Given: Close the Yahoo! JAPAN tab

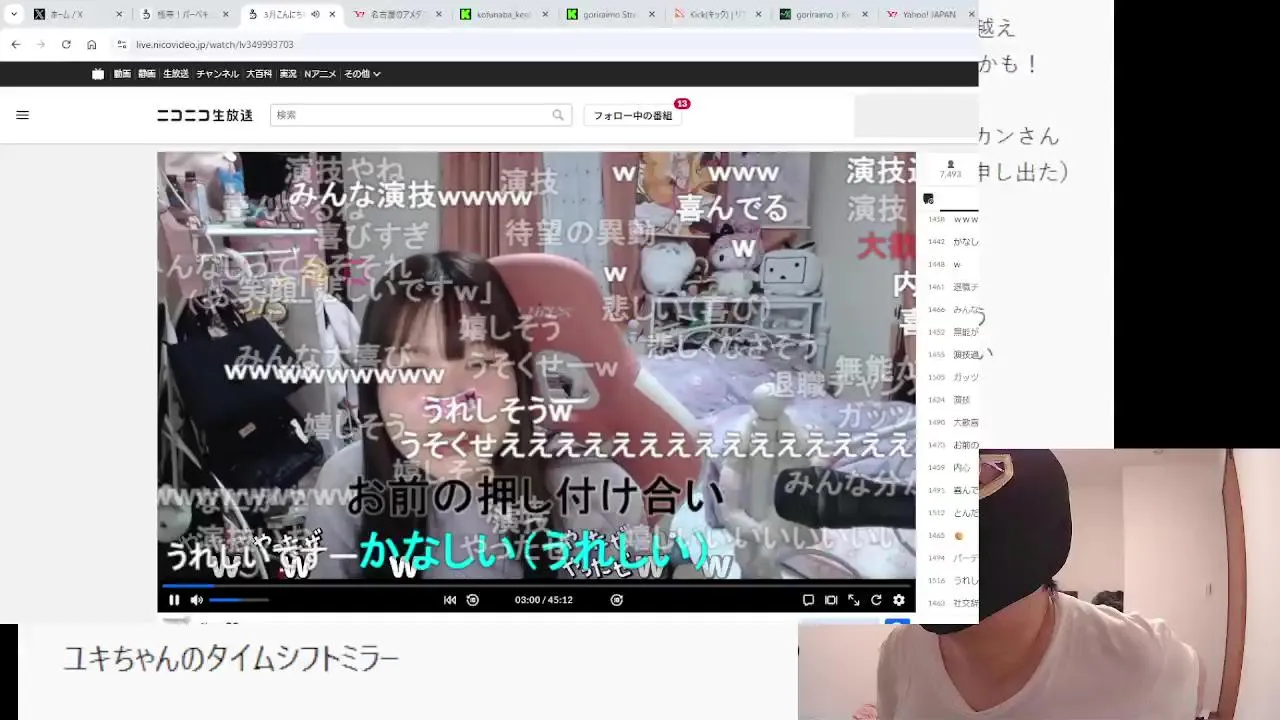Looking at the screenshot, I should point(973,14).
